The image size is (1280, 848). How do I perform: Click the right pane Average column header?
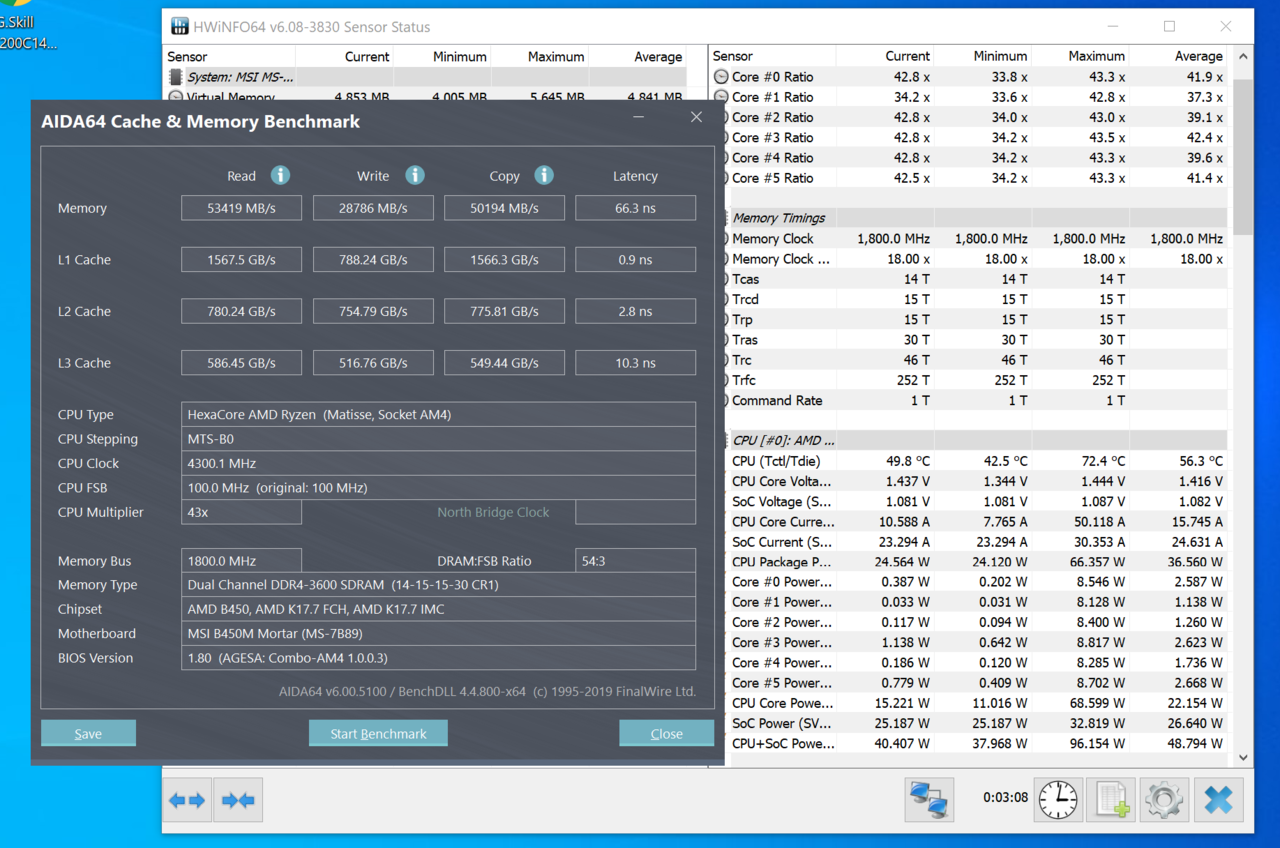pyautogui.click(x=1180, y=56)
